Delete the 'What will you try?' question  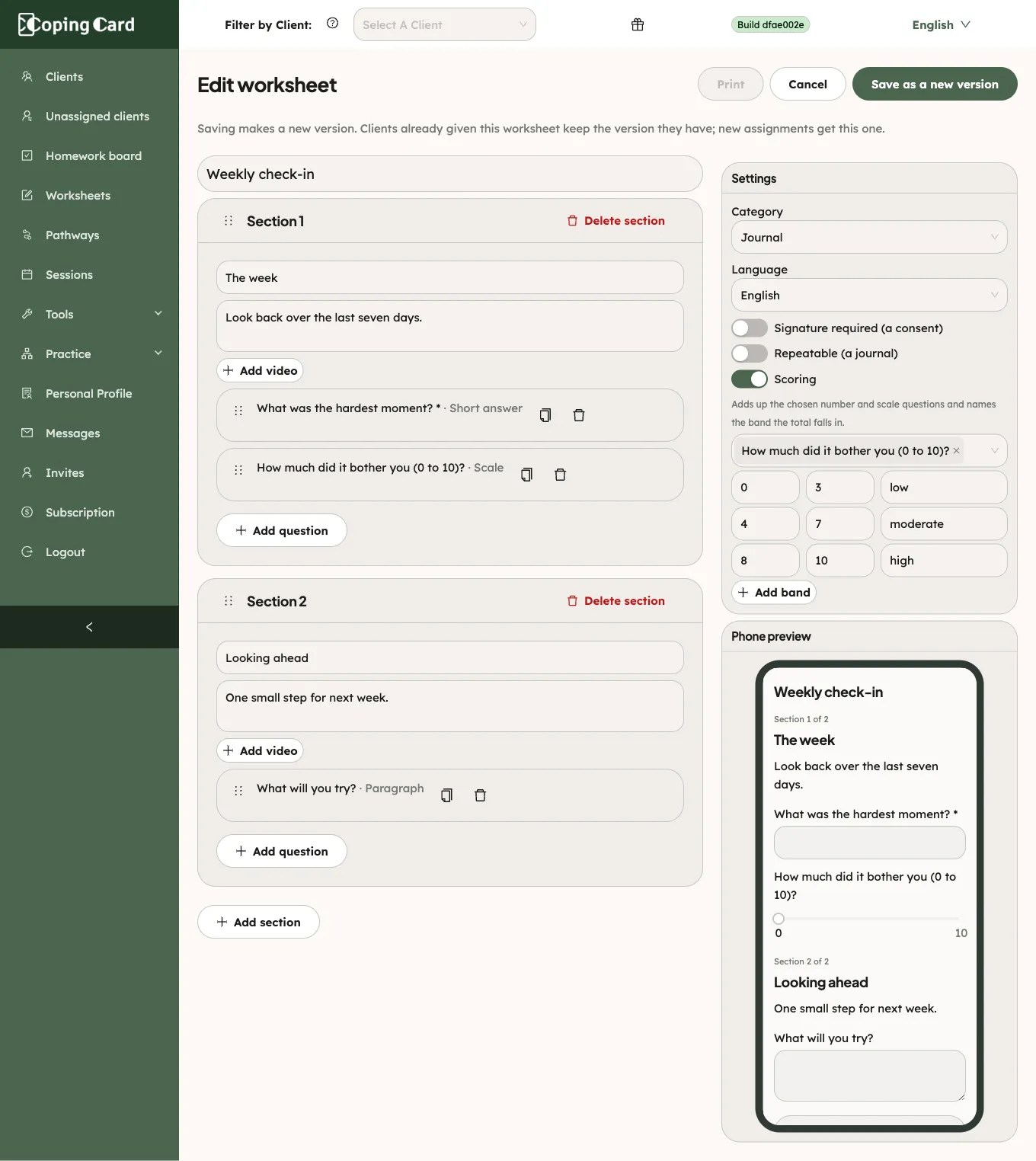pos(480,795)
